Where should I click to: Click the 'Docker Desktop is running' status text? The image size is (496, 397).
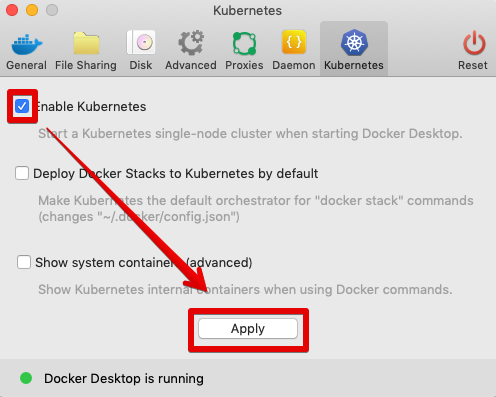124,379
